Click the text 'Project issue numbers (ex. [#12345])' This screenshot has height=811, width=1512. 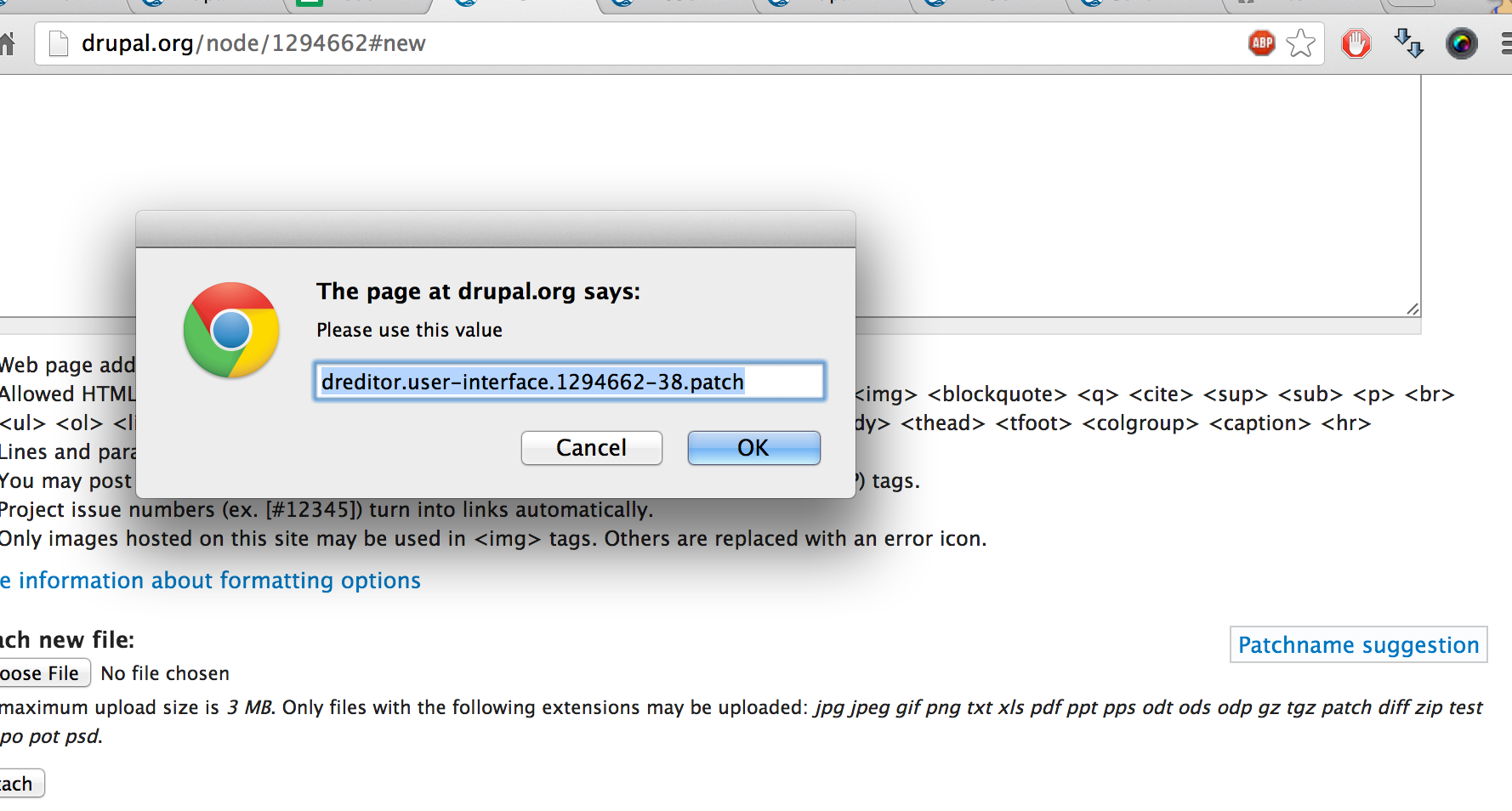(x=181, y=510)
